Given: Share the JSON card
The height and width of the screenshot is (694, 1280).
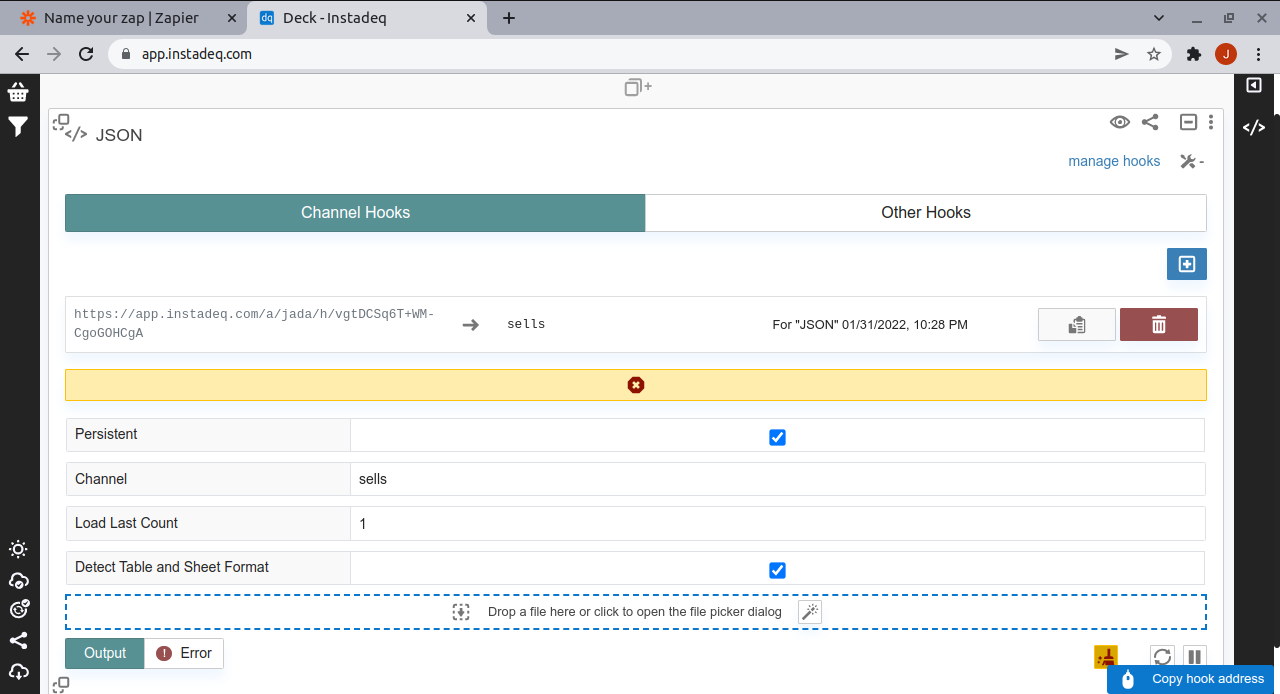Looking at the screenshot, I should click(x=1150, y=122).
